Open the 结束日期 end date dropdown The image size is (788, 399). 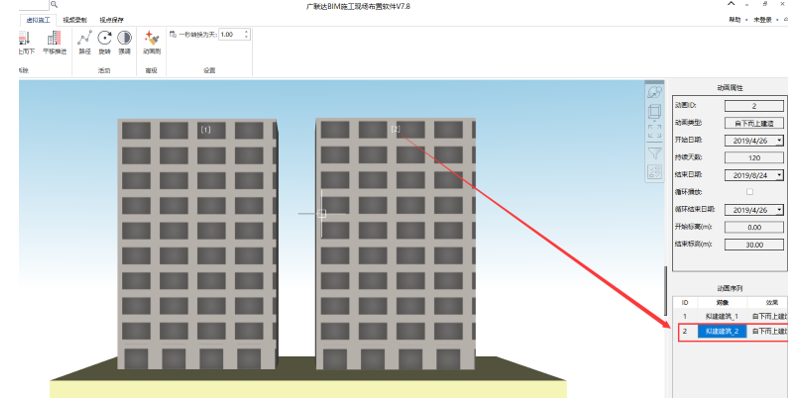tap(779, 175)
